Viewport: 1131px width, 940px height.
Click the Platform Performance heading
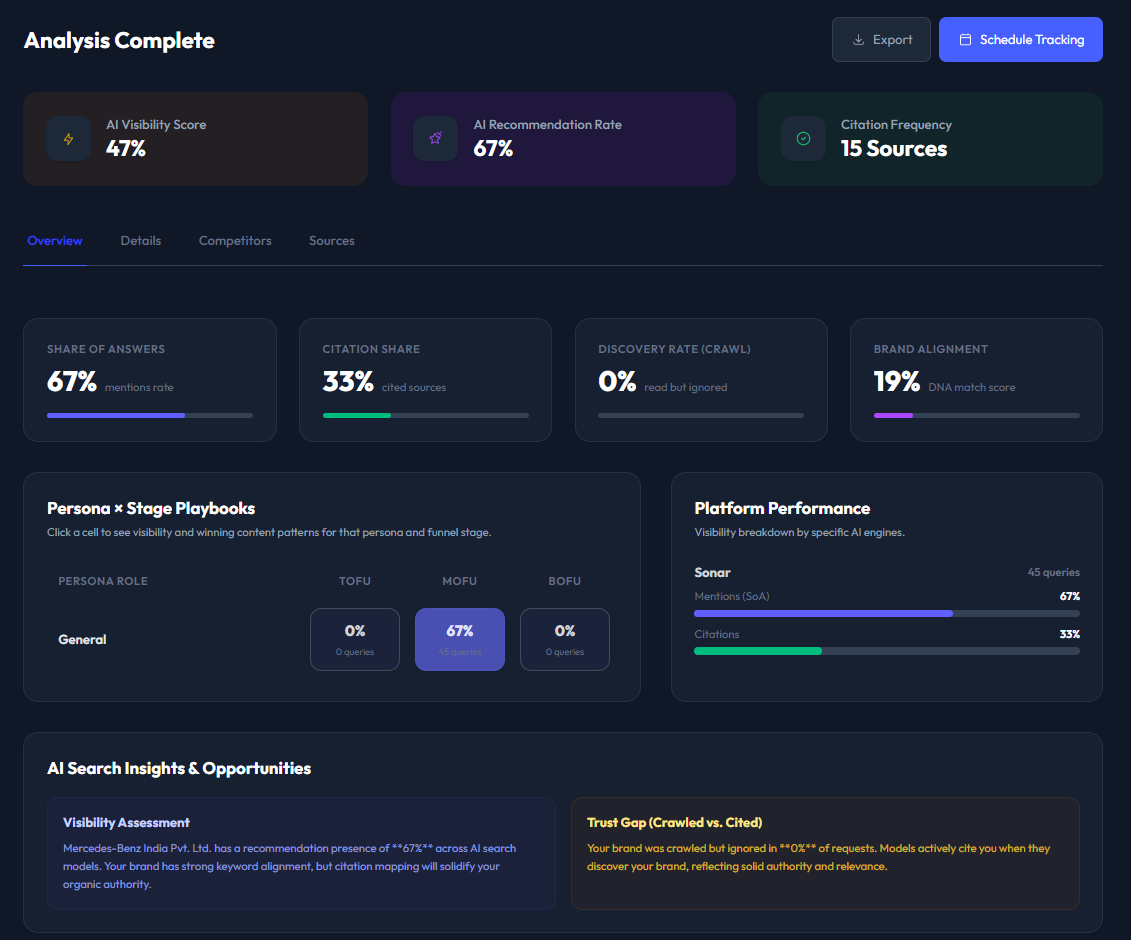783,509
